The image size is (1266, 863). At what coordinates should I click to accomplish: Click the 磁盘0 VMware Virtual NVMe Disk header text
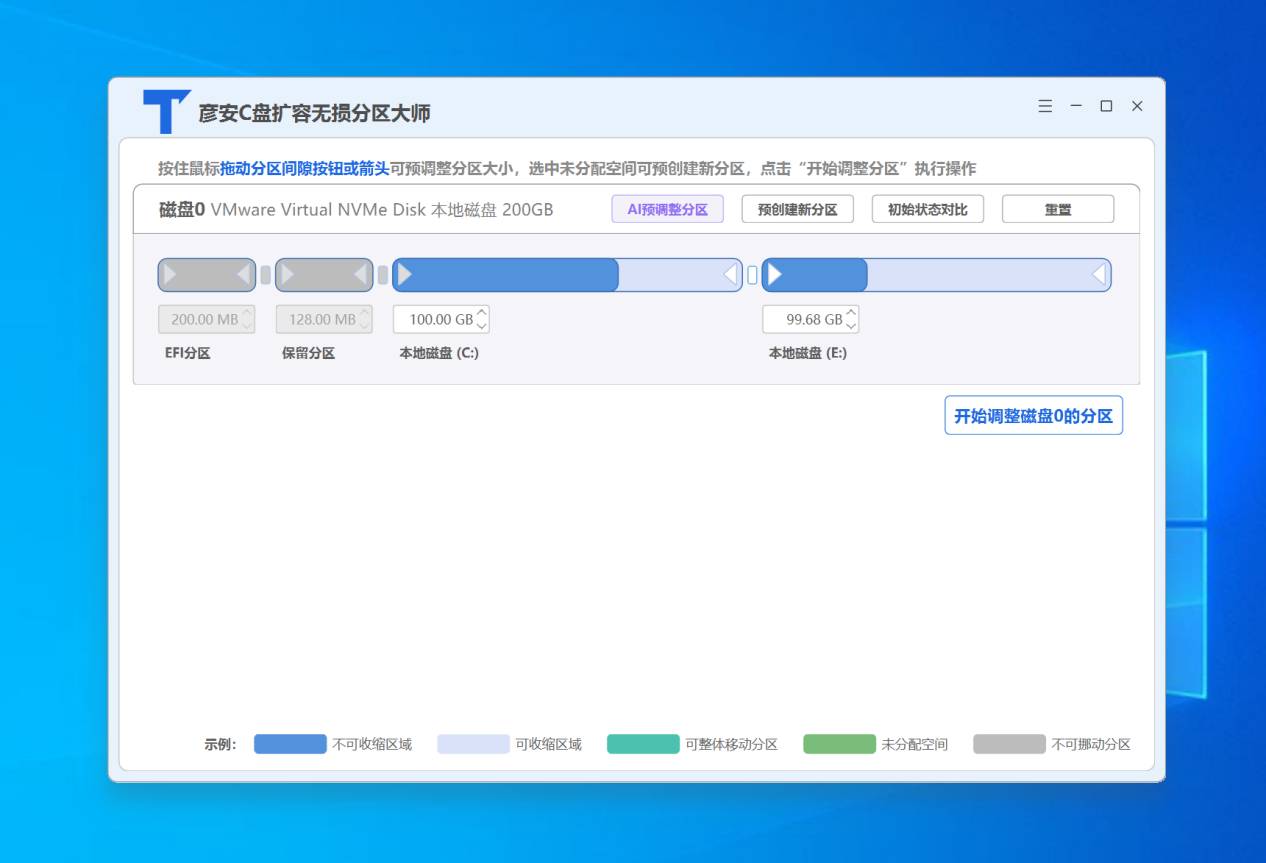pyautogui.click(x=356, y=210)
